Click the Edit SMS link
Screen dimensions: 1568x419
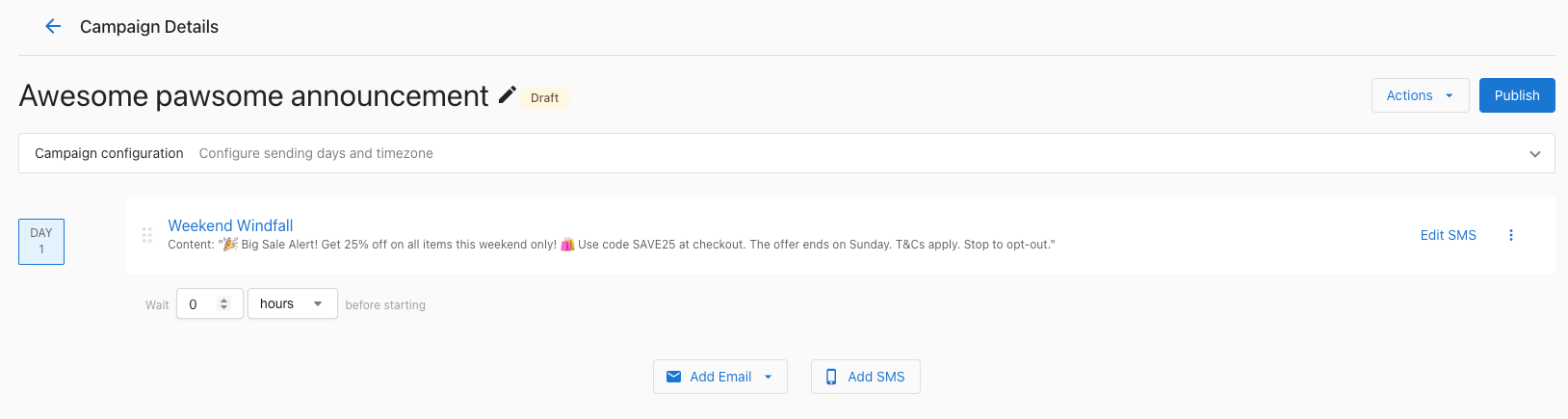coord(1448,235)
